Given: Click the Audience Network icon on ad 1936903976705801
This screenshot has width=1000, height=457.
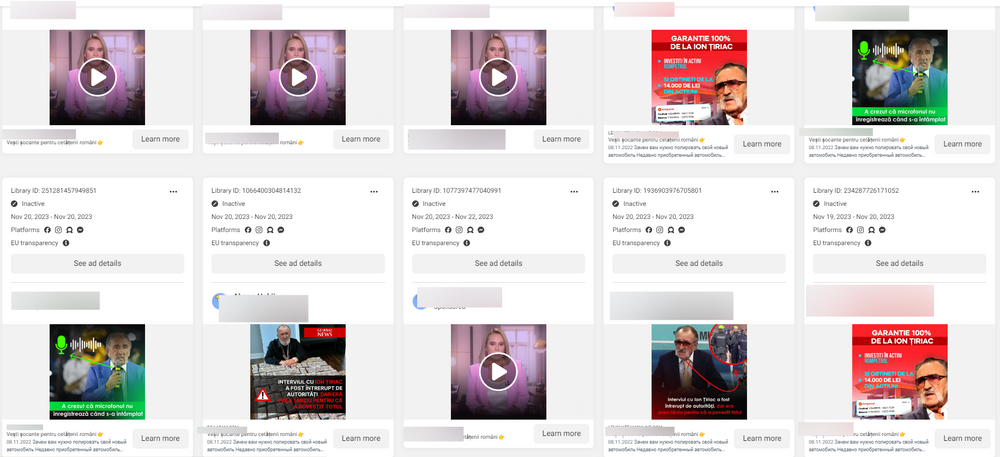Looking at the screenshot, I should tap(670, 230).
